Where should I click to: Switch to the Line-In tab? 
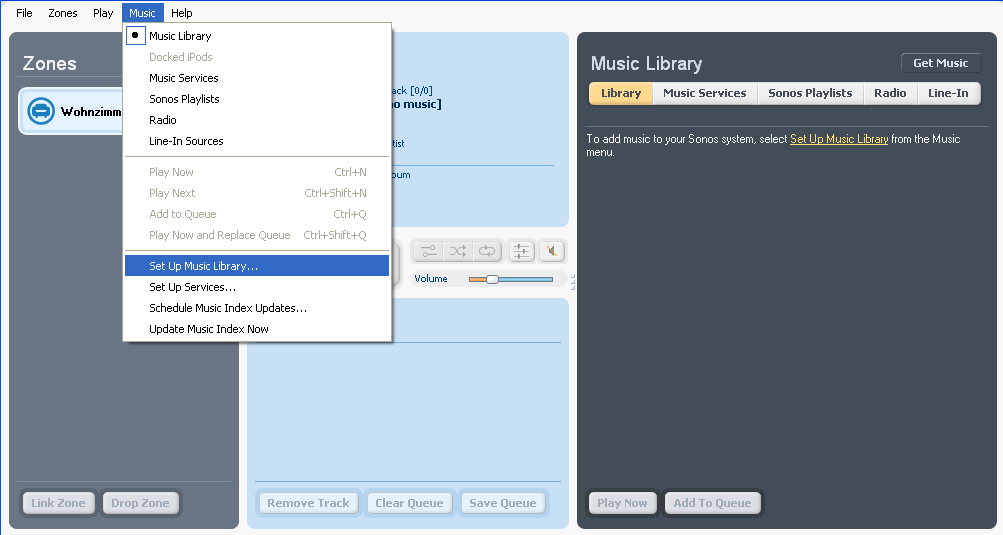pos(948,93)
